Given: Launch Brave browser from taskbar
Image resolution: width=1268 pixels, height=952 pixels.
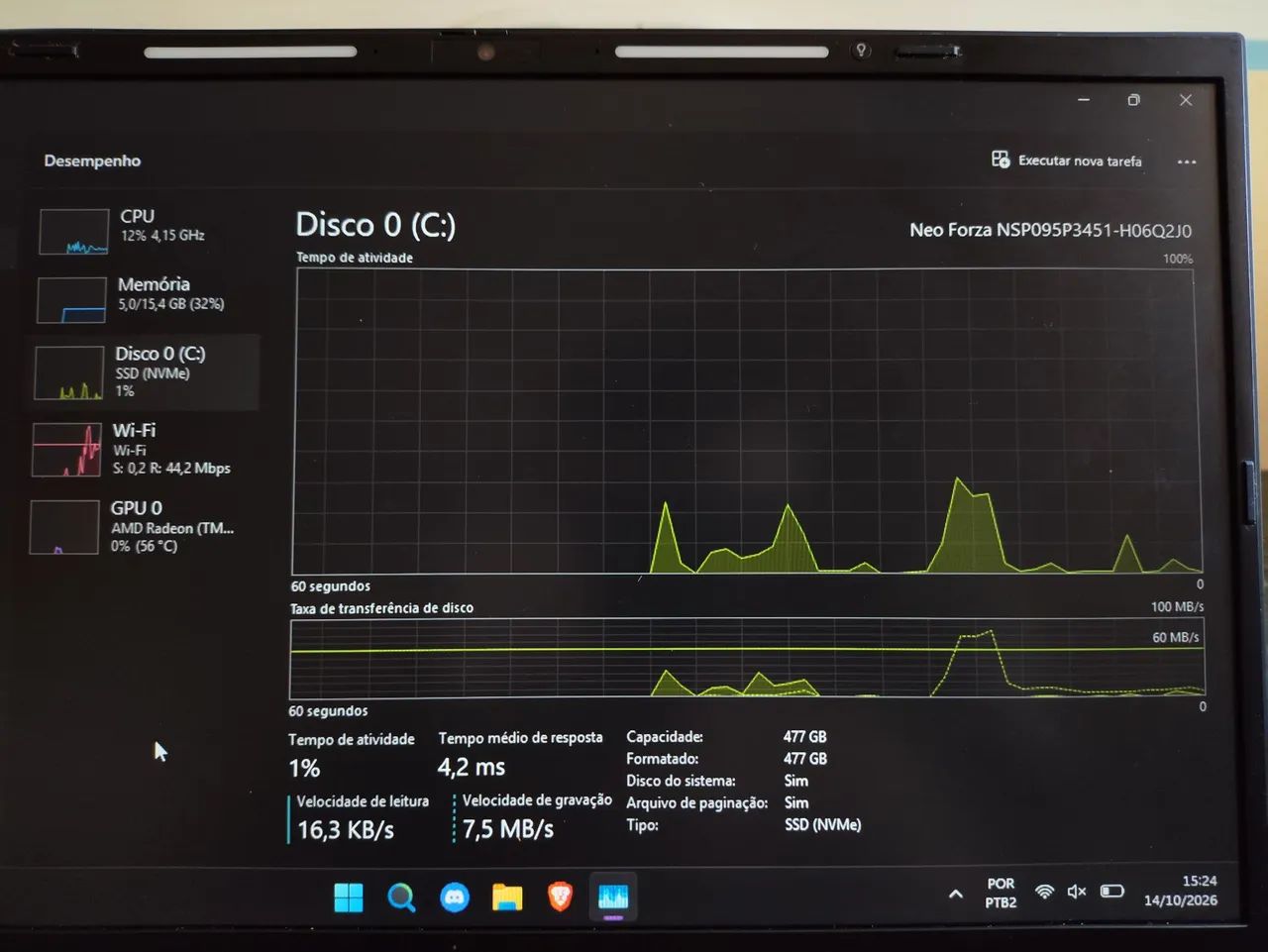Looking at the screenshot, I should click(560, 898).
